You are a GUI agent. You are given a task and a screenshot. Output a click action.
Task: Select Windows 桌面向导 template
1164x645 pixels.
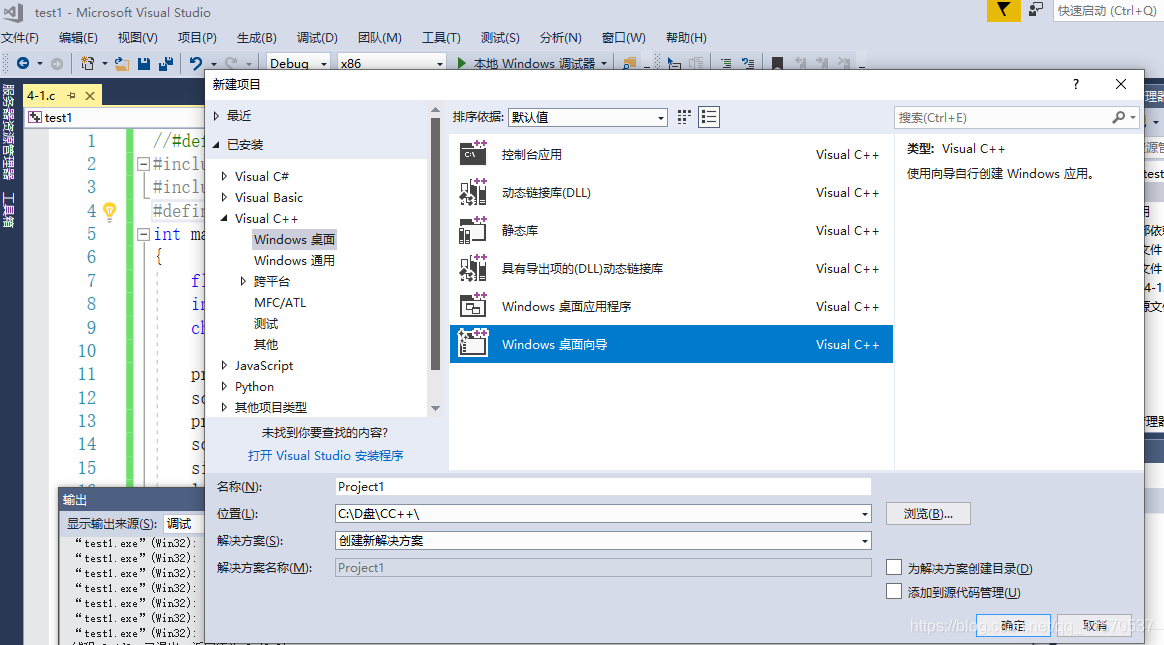671,344
